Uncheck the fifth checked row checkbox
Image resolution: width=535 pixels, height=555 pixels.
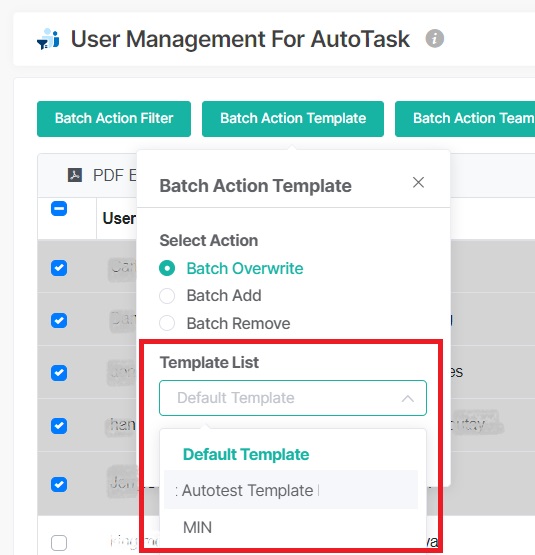[x=59, y=485]
